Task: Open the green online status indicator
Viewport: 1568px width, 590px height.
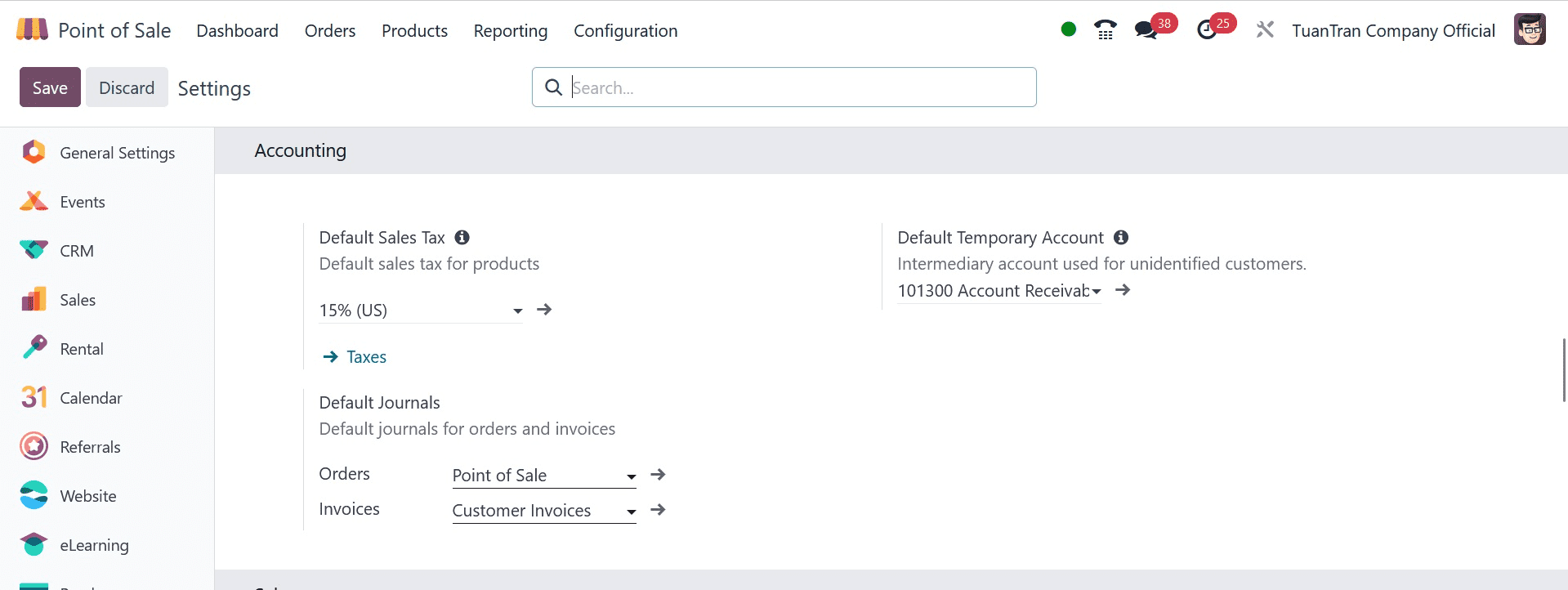Action: pyautogui.click(x=1068, y=29)
